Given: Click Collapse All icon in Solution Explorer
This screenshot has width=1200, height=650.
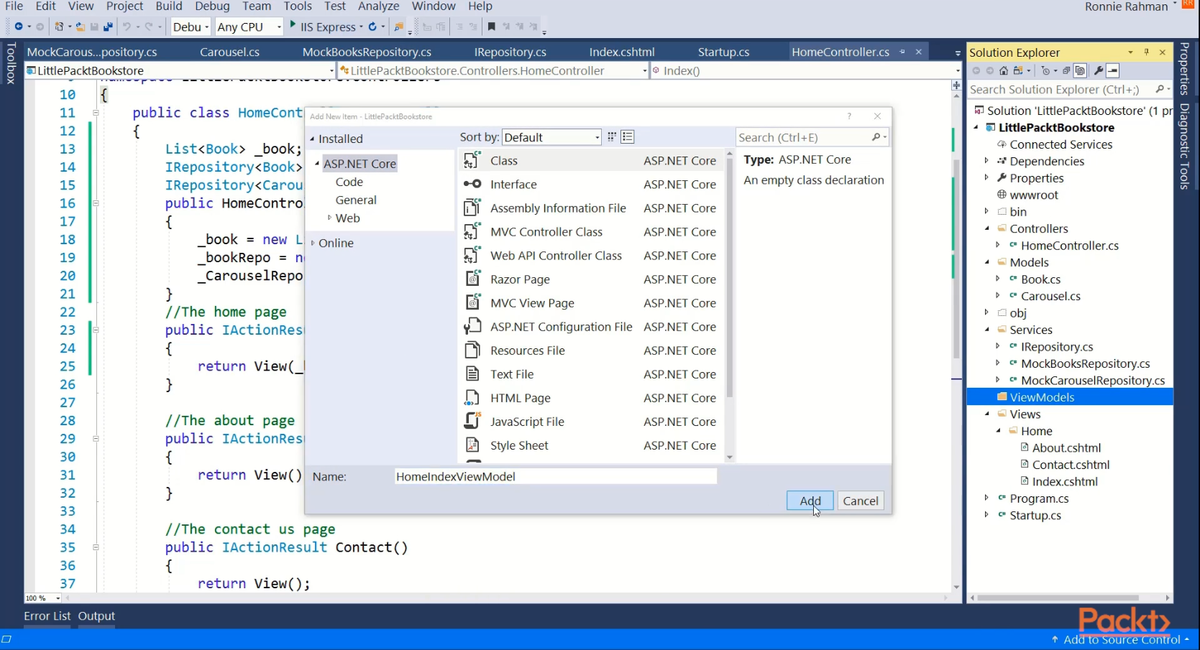Looking at the screenshot, I should 1067,71.
